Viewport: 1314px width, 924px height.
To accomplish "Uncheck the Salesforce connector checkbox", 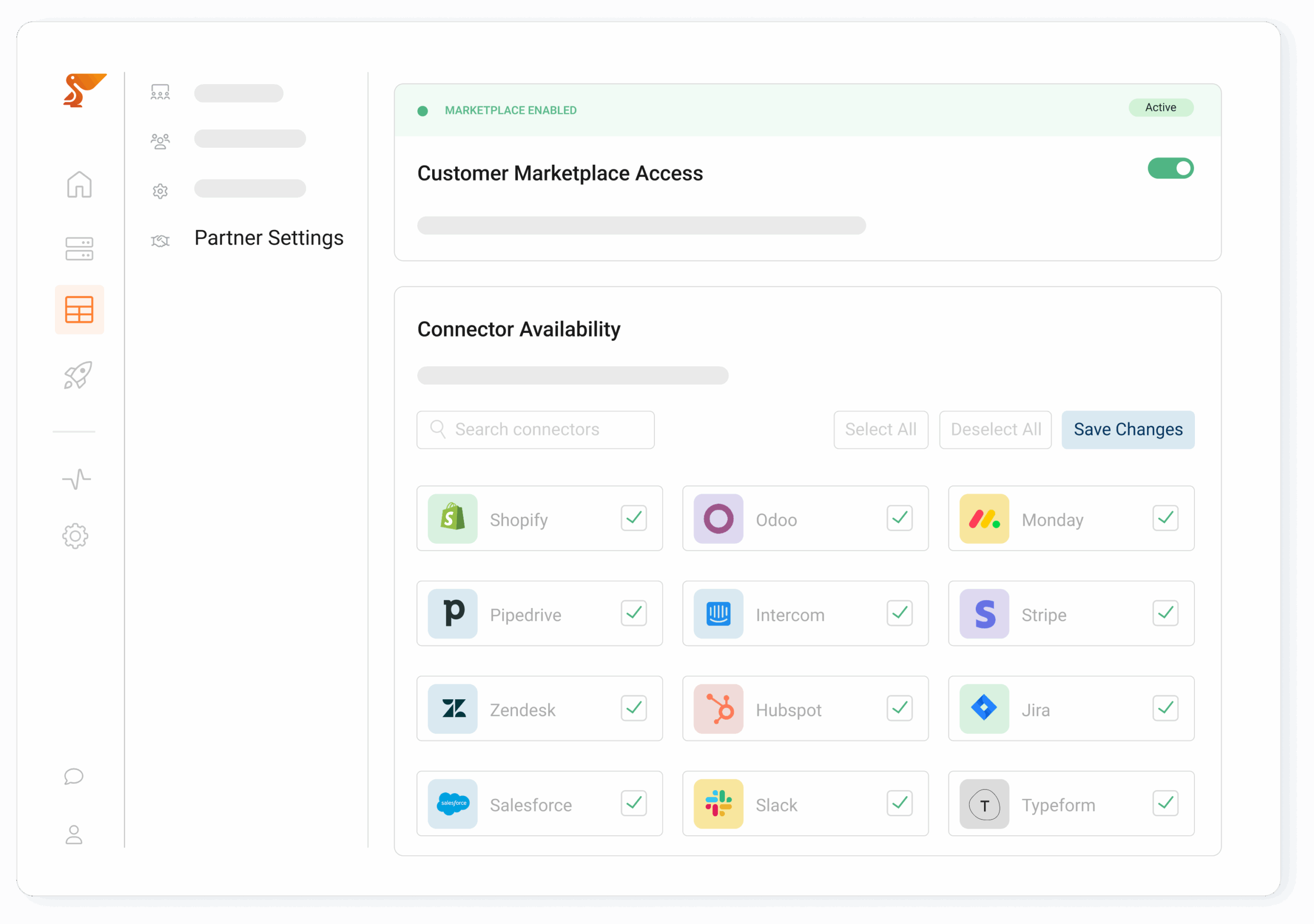I will pos(633,803).
